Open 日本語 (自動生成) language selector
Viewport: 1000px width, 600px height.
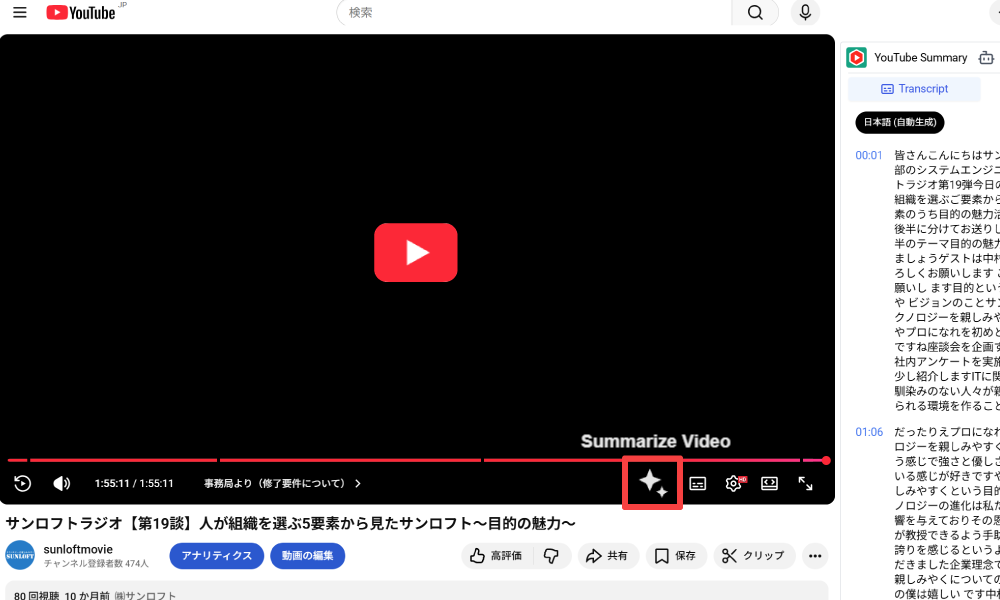pos(899,122)
